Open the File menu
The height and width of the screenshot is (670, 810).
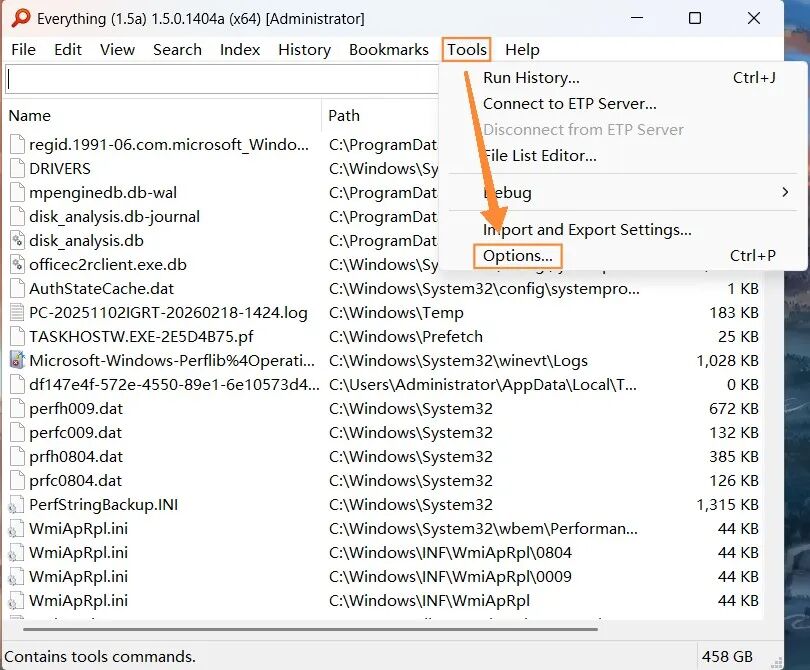click(23, 50)
